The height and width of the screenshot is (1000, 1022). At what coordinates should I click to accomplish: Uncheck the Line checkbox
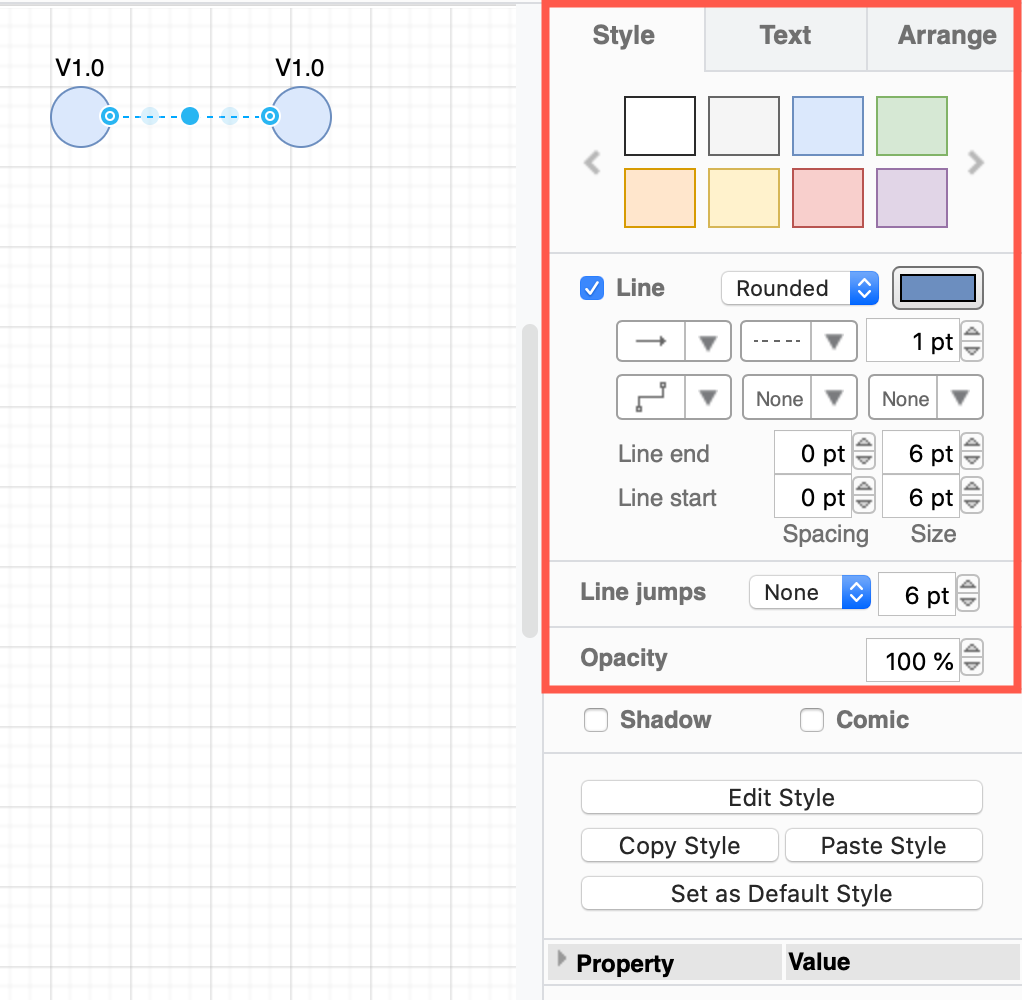click(591, 288)
